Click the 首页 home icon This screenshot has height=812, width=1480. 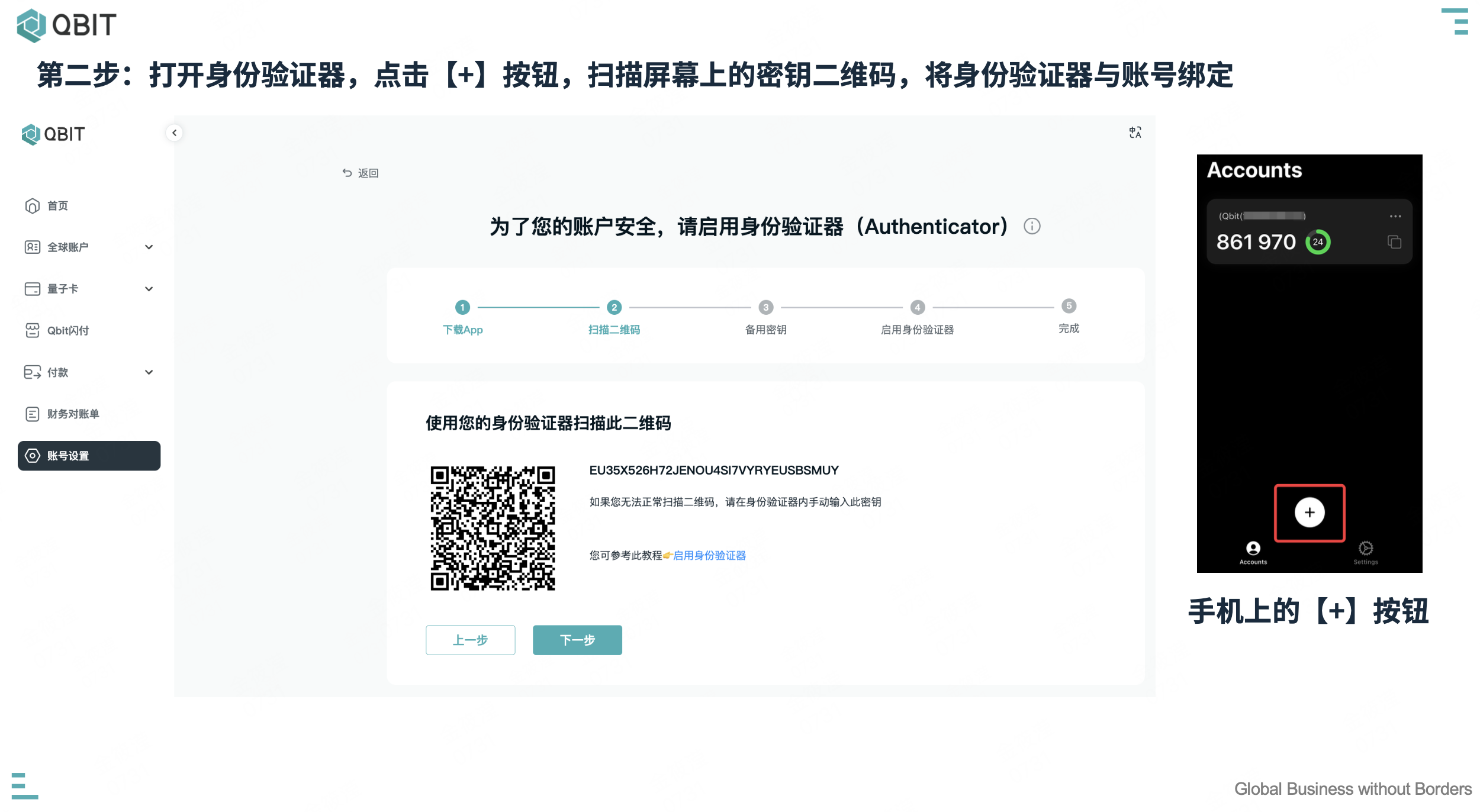coord(32,206)
